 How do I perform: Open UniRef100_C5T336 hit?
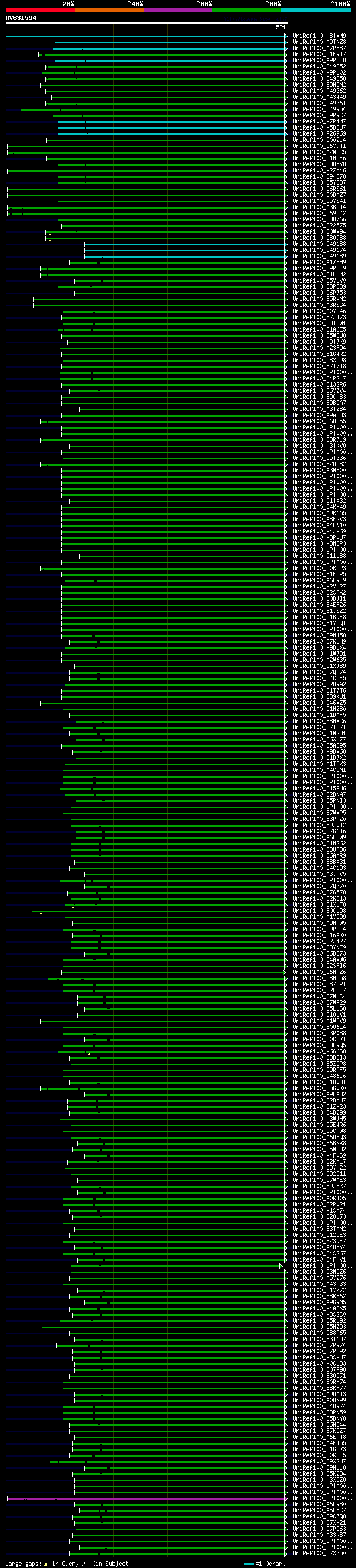click(319, 458)
